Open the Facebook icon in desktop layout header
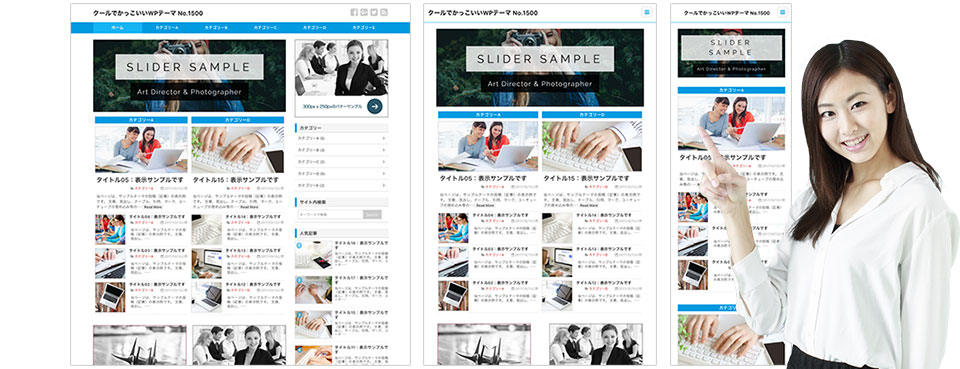Viewport: 960px width, 369px height. [354, 12]
